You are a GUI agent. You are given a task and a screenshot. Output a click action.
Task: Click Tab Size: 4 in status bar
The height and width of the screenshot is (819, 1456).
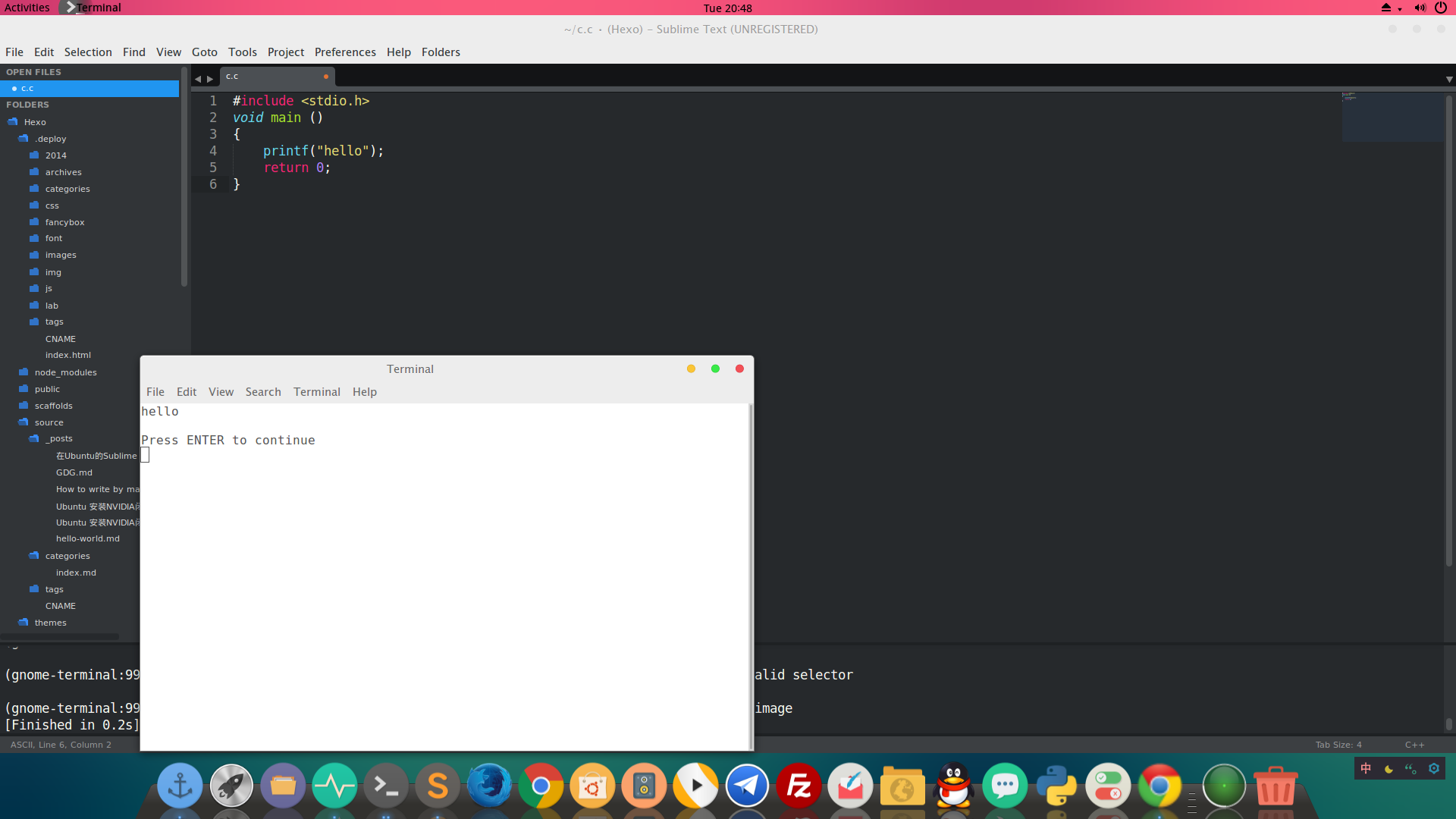(1338, 745)
